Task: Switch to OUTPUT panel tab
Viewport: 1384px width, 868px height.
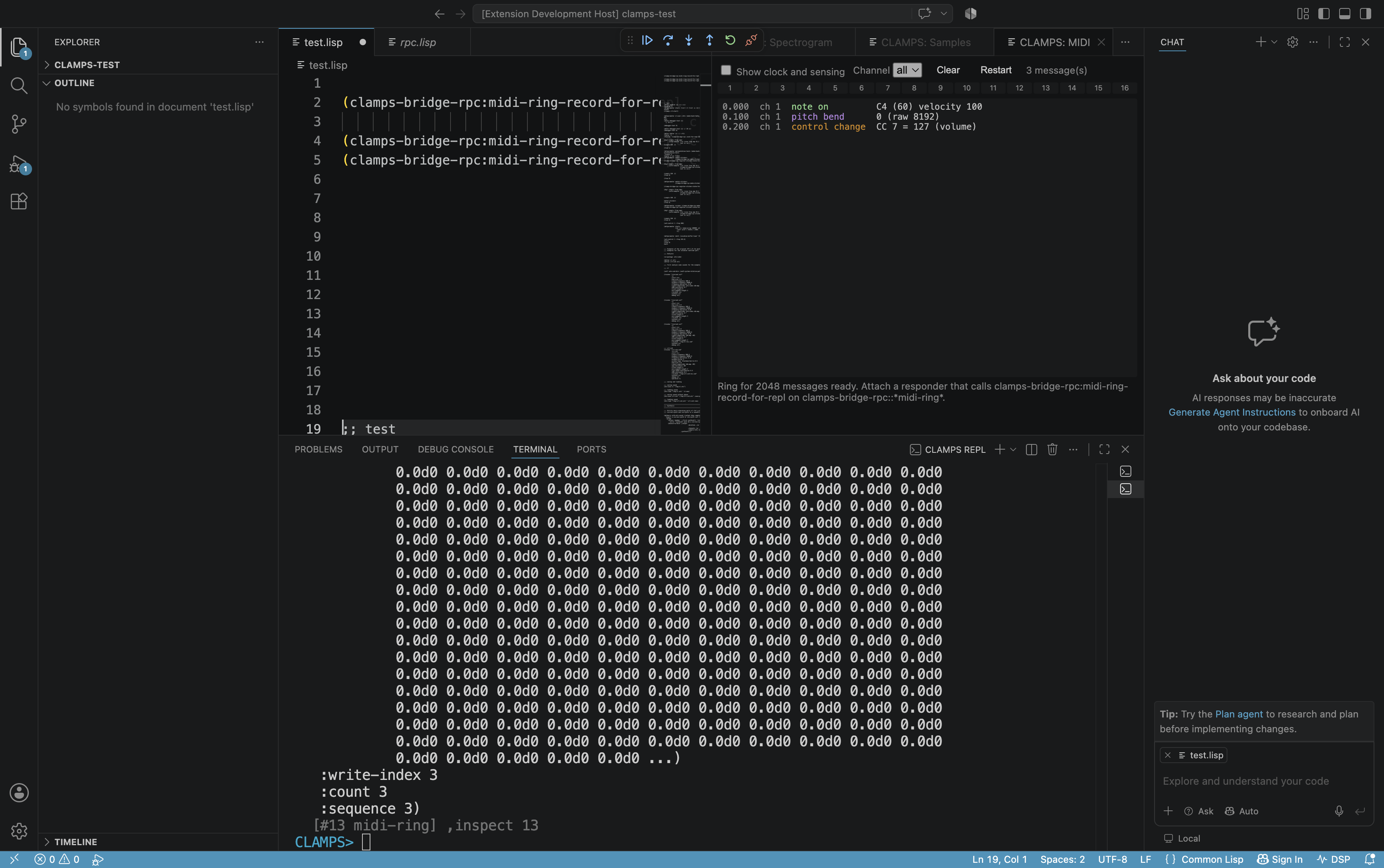Action: (x=379, y=450)
